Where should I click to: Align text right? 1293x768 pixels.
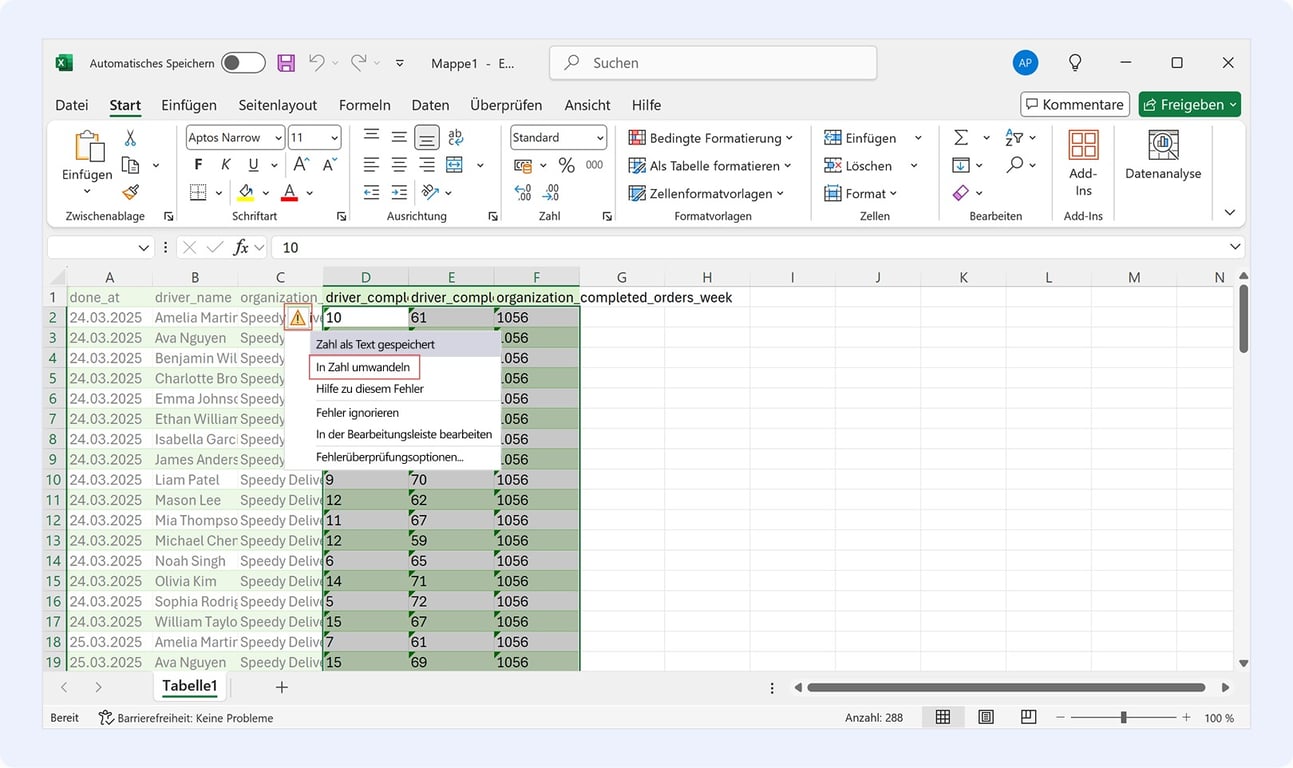pyautogui.click(x=427, y=165)
